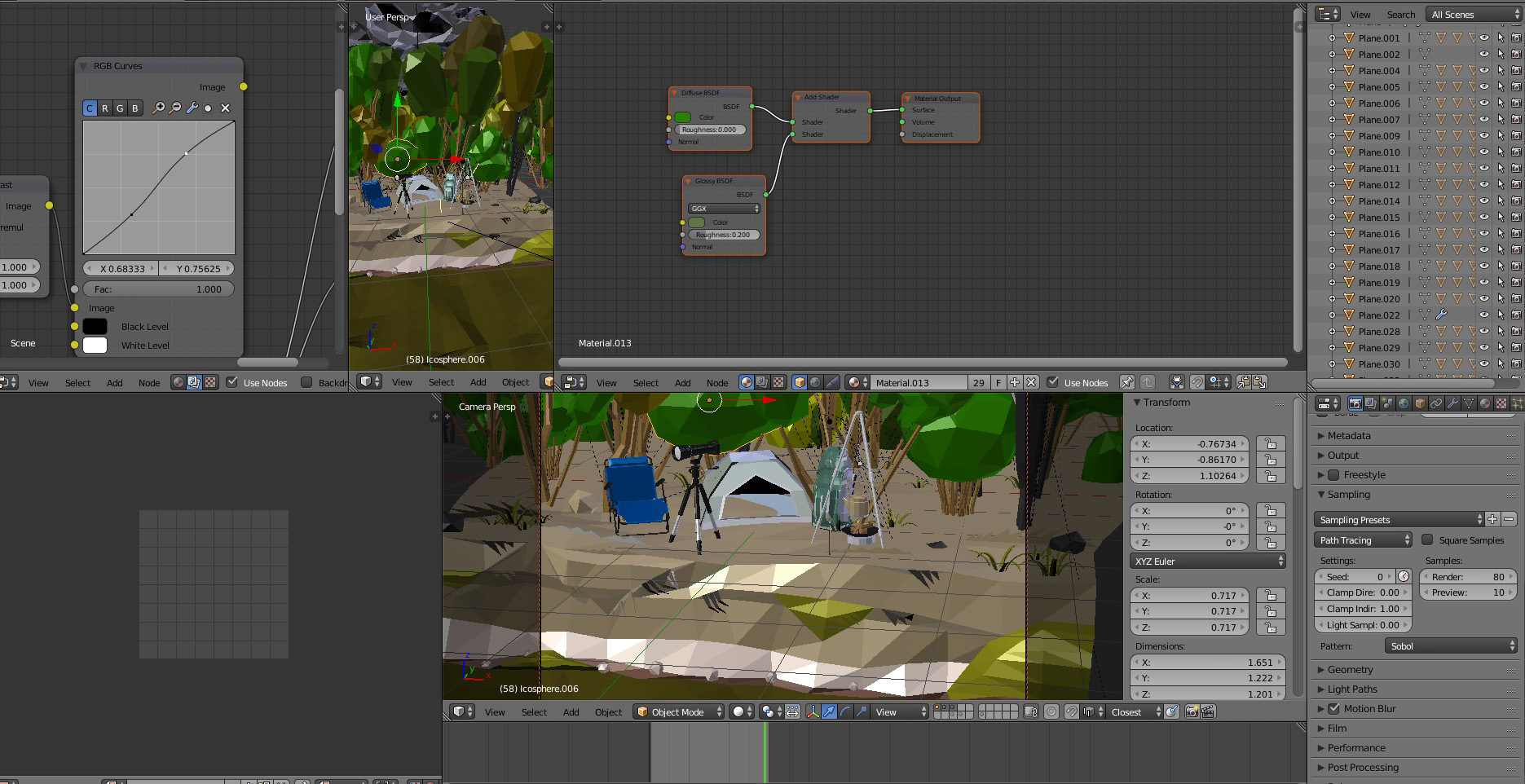Open the Modifiers properties tab (wrench icon)

(x=1452, y=403)
